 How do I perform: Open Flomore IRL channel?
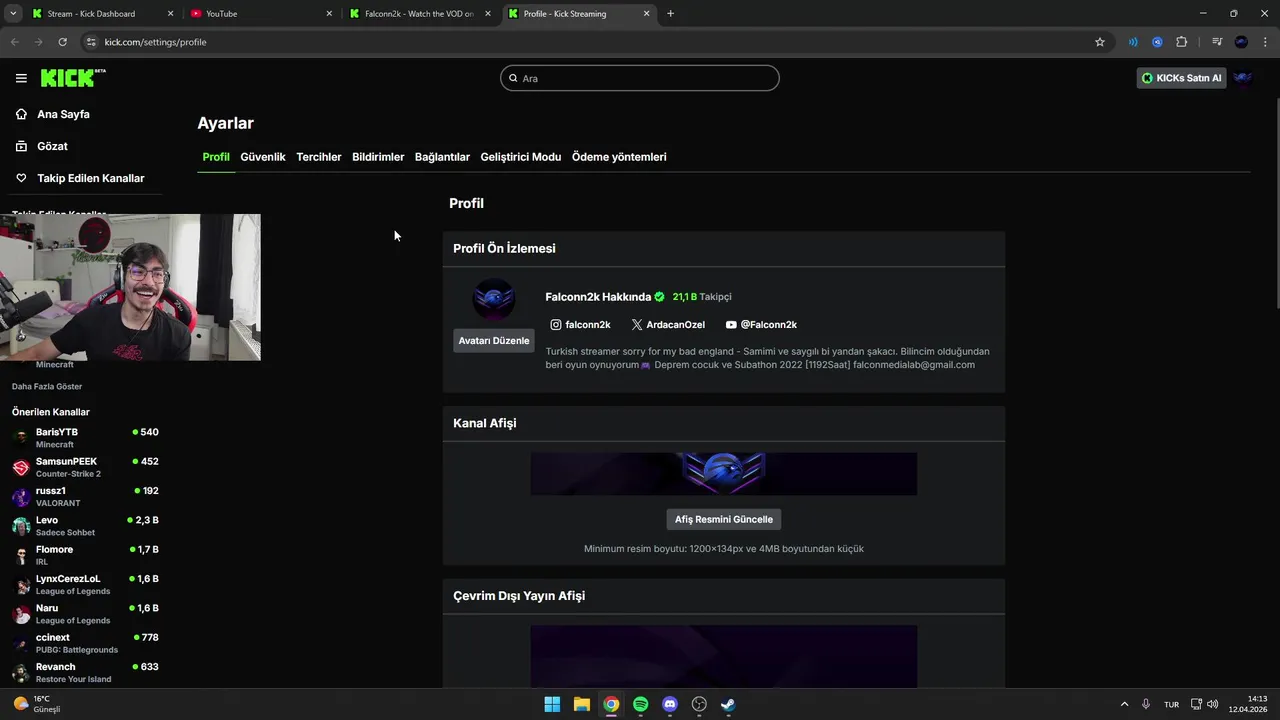pyautogui.click(x=85, y=555)
